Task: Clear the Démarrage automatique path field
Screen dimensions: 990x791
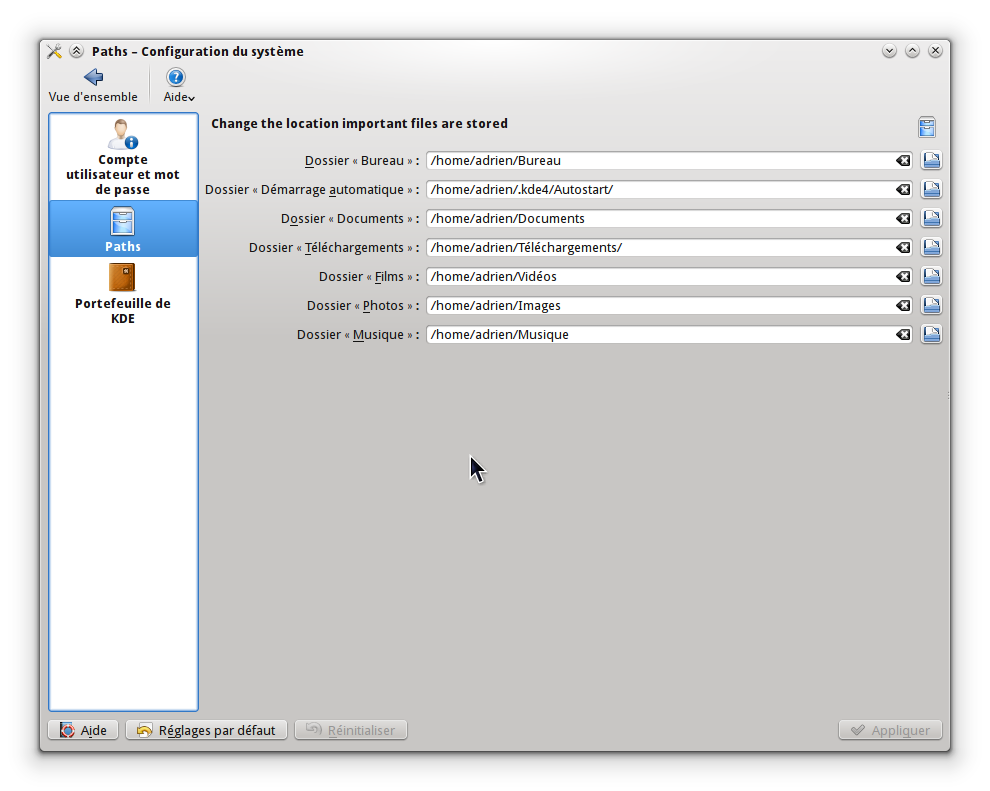Action: [903, 189]
